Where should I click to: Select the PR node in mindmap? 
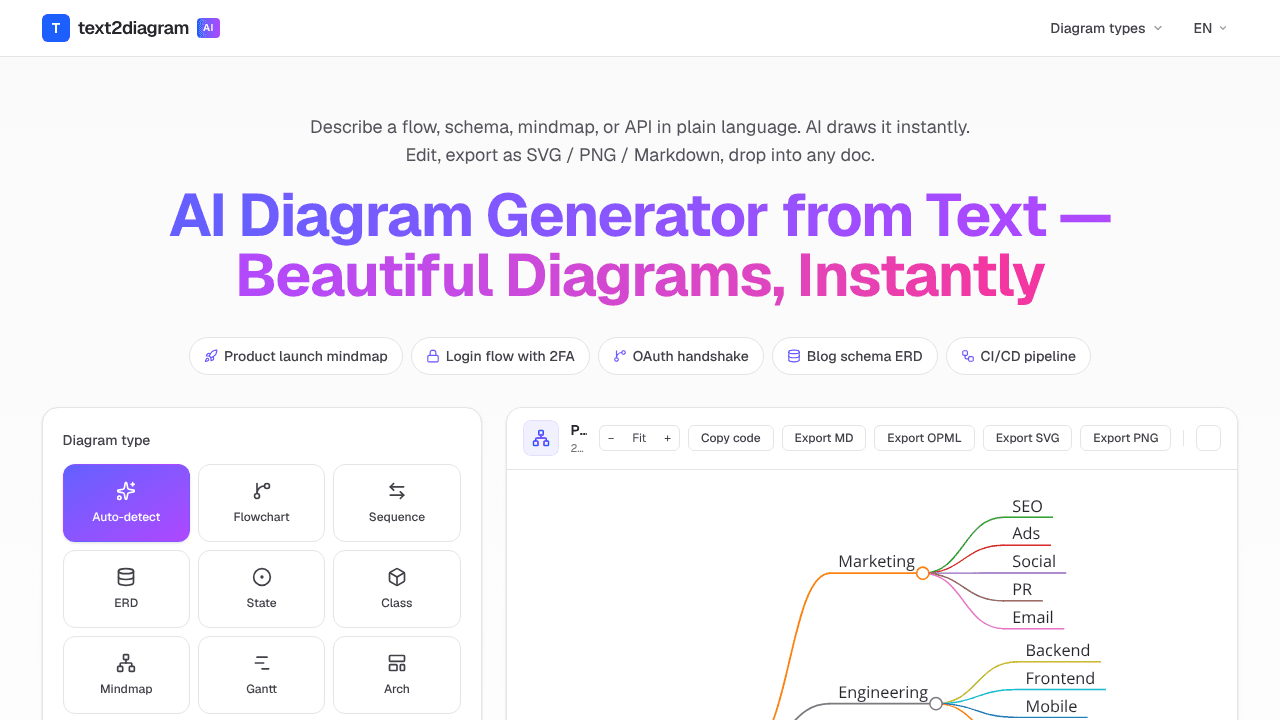[1022, 589]
